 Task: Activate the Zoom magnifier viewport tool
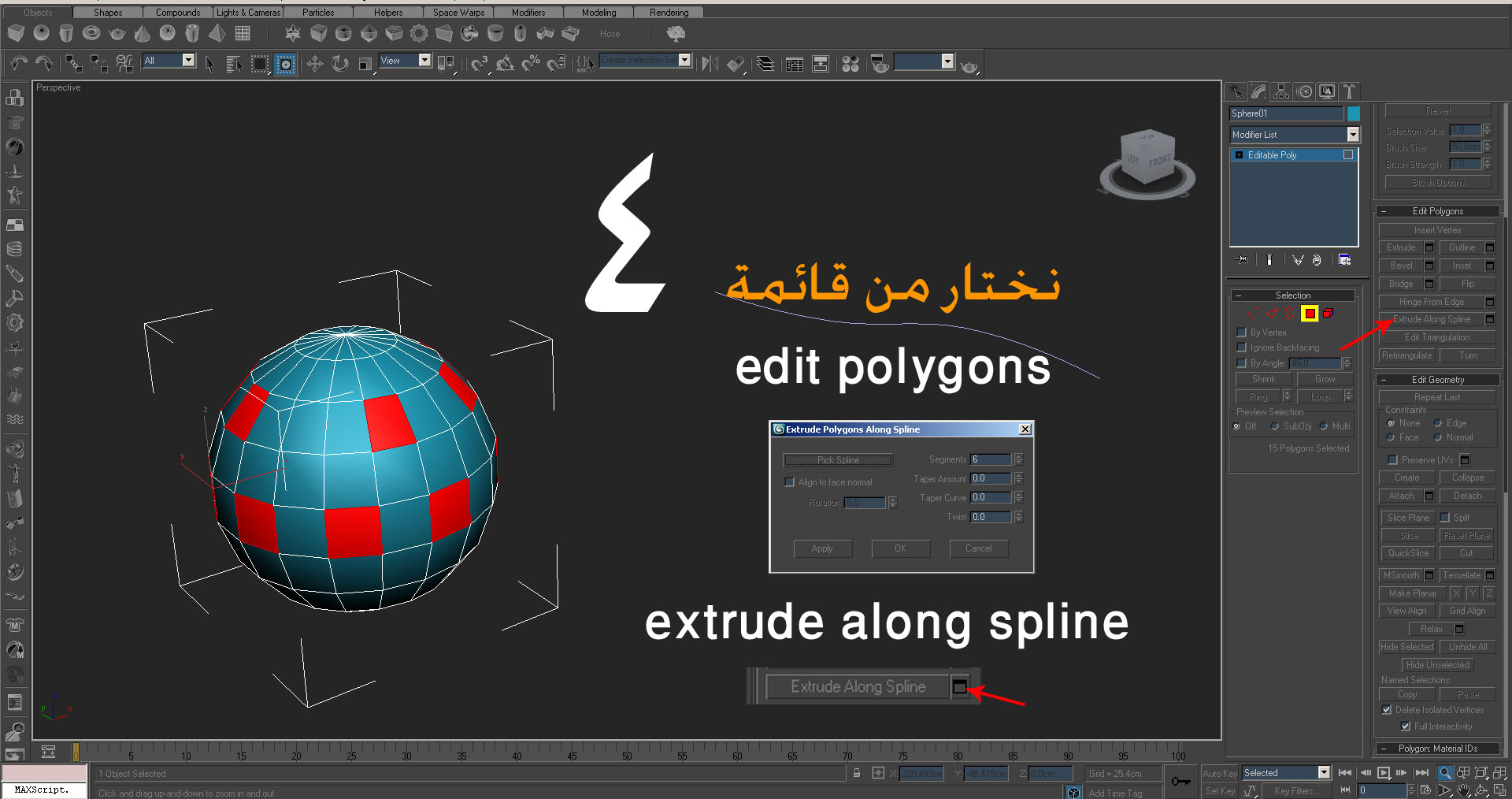pyautogui.click(x=1445, y=773)
